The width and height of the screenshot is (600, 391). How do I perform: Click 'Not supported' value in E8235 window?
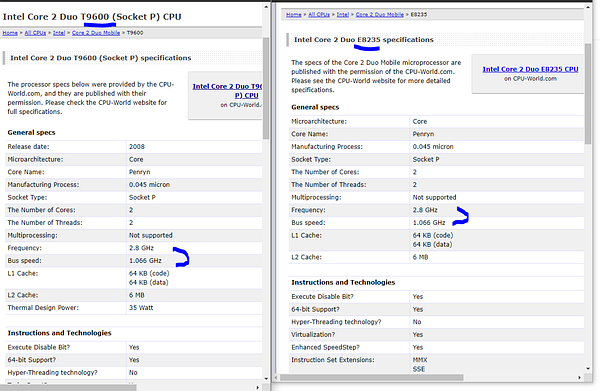(434, 197)
